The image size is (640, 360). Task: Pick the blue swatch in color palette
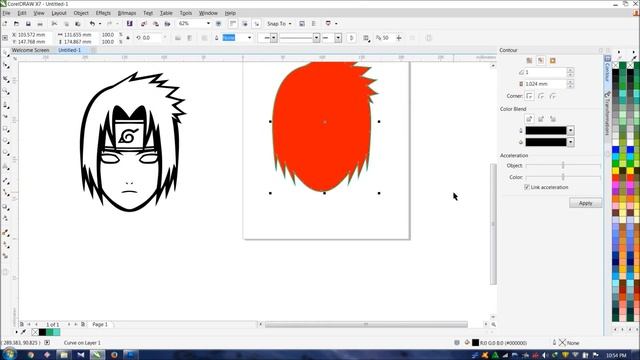click(x=616, y=150)
